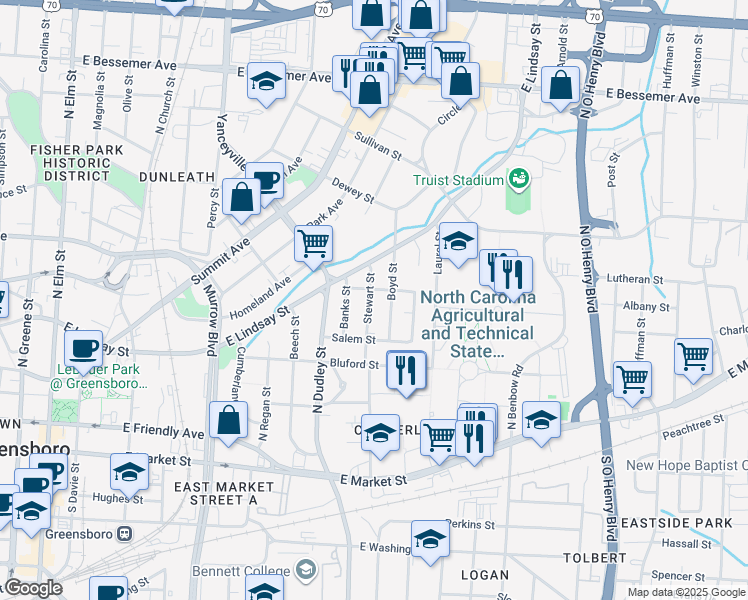
Task: Open the far-right shopping cart marker near Charlotte St
Action: click(x=693, y=356)
